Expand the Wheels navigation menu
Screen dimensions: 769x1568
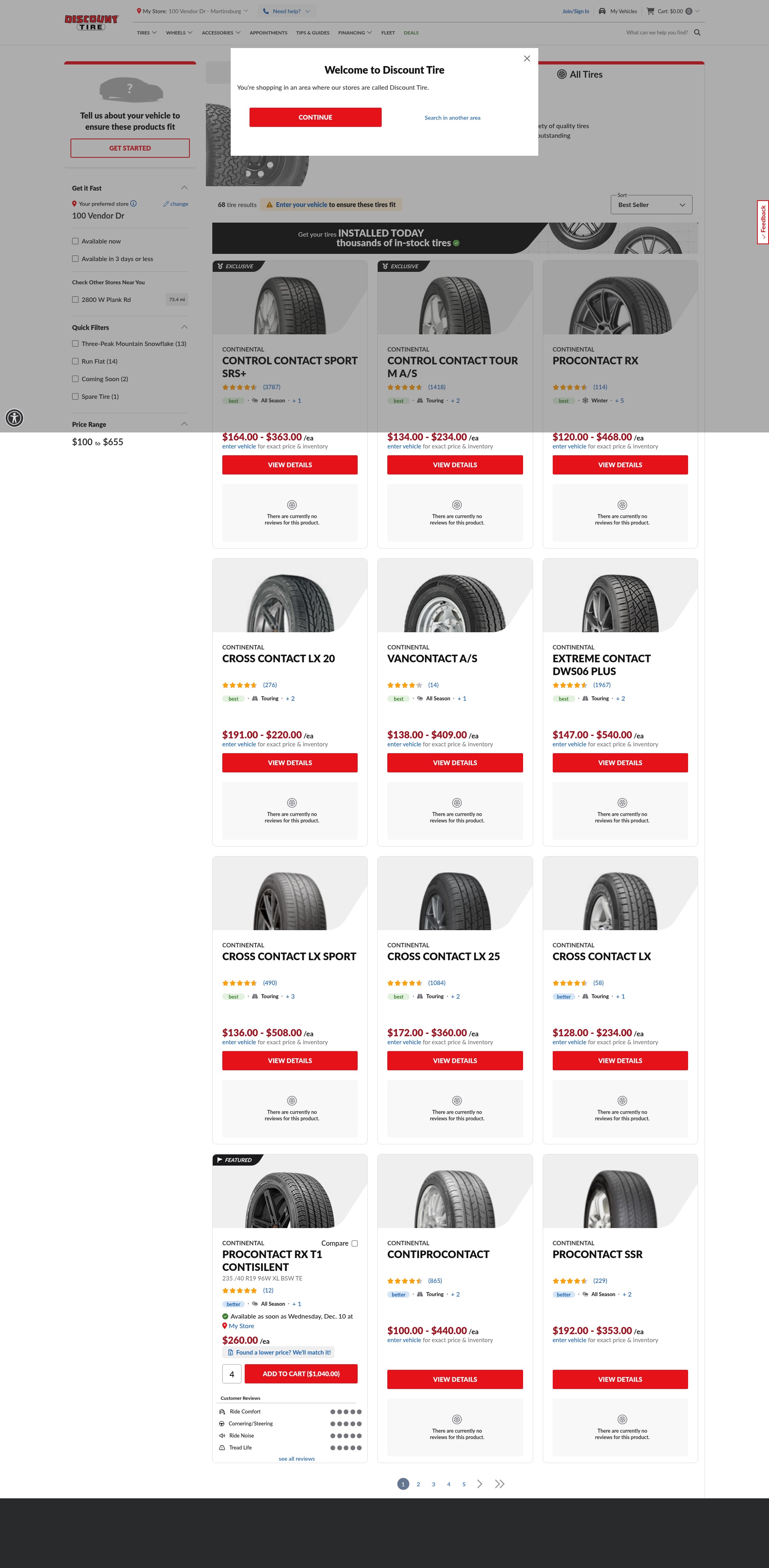(179, 33)
